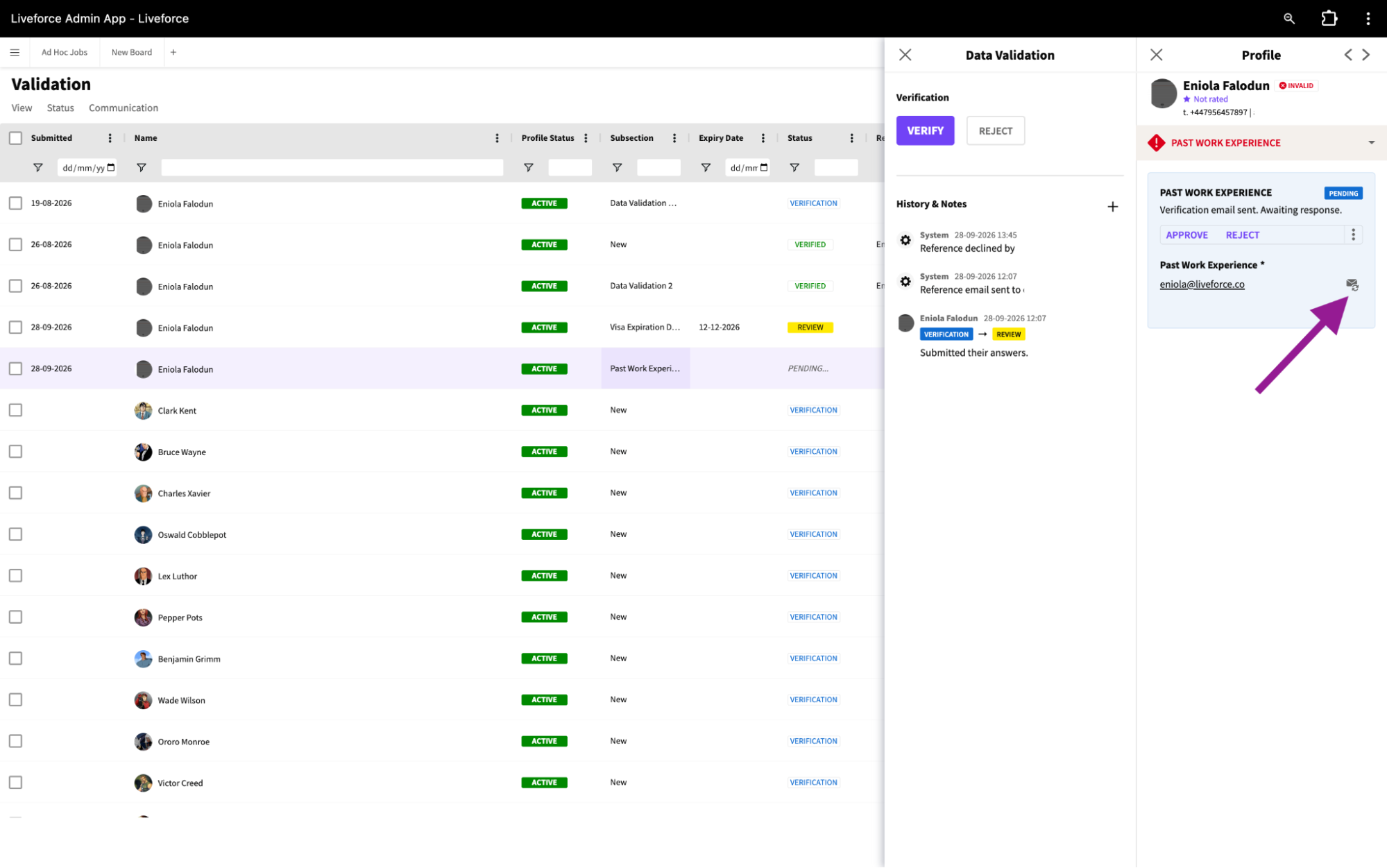Image resolution: width=1387 pixels, height=868 pixels.
Task: Click REJECT in Verification section
Action: (x=995, y=130)
